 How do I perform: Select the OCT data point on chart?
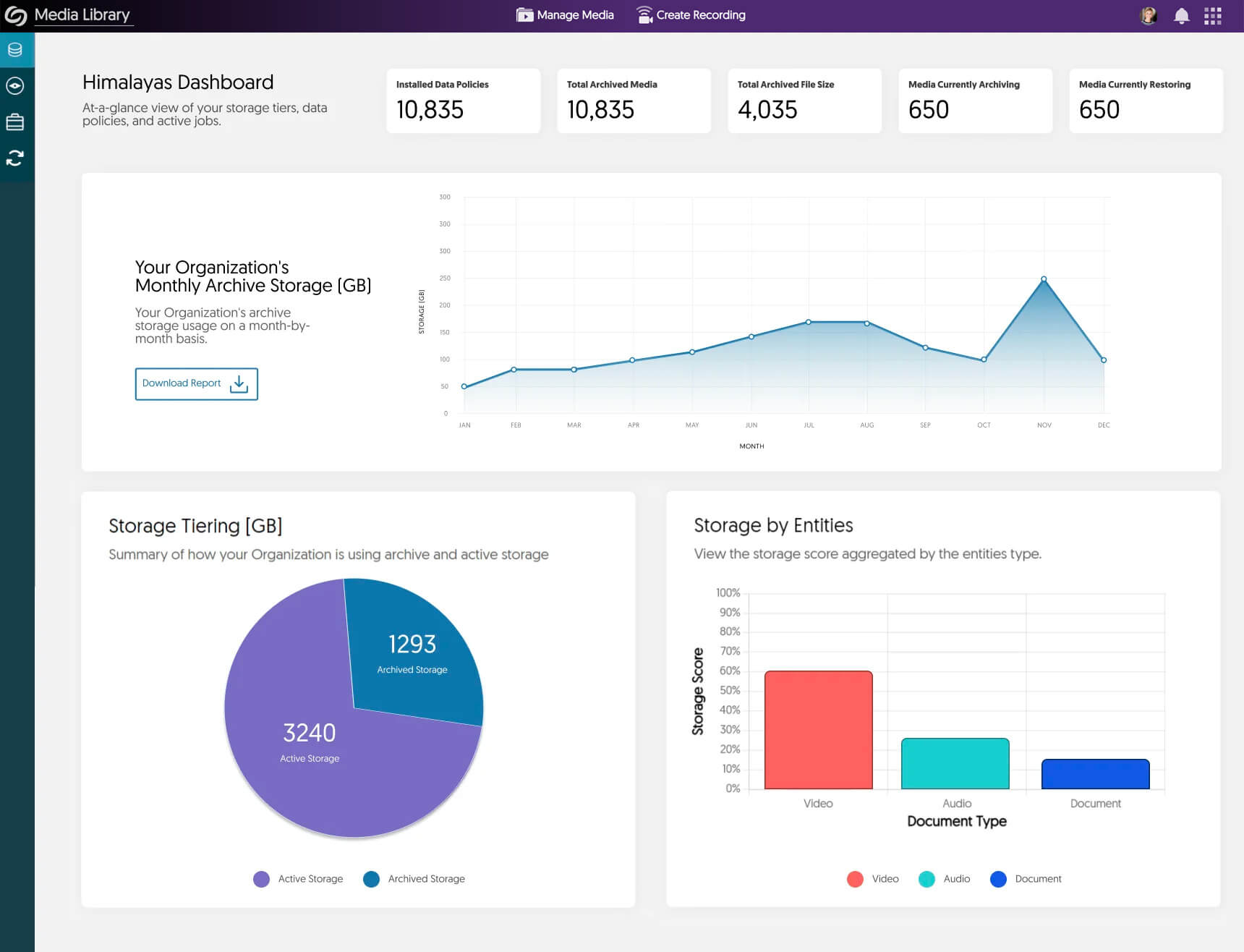[x=984, y=360]
